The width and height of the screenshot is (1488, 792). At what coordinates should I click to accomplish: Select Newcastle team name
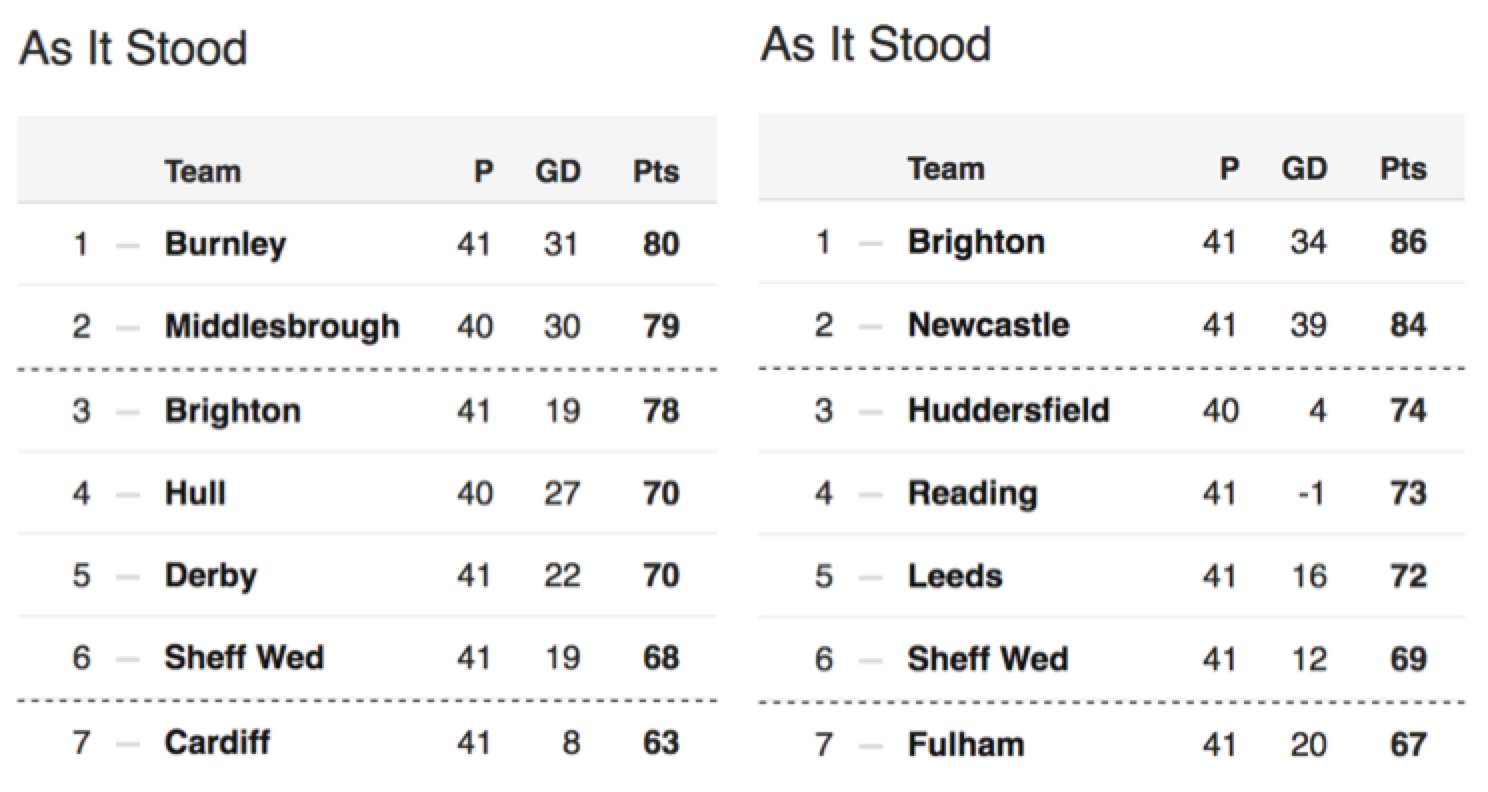coord(988,325)
